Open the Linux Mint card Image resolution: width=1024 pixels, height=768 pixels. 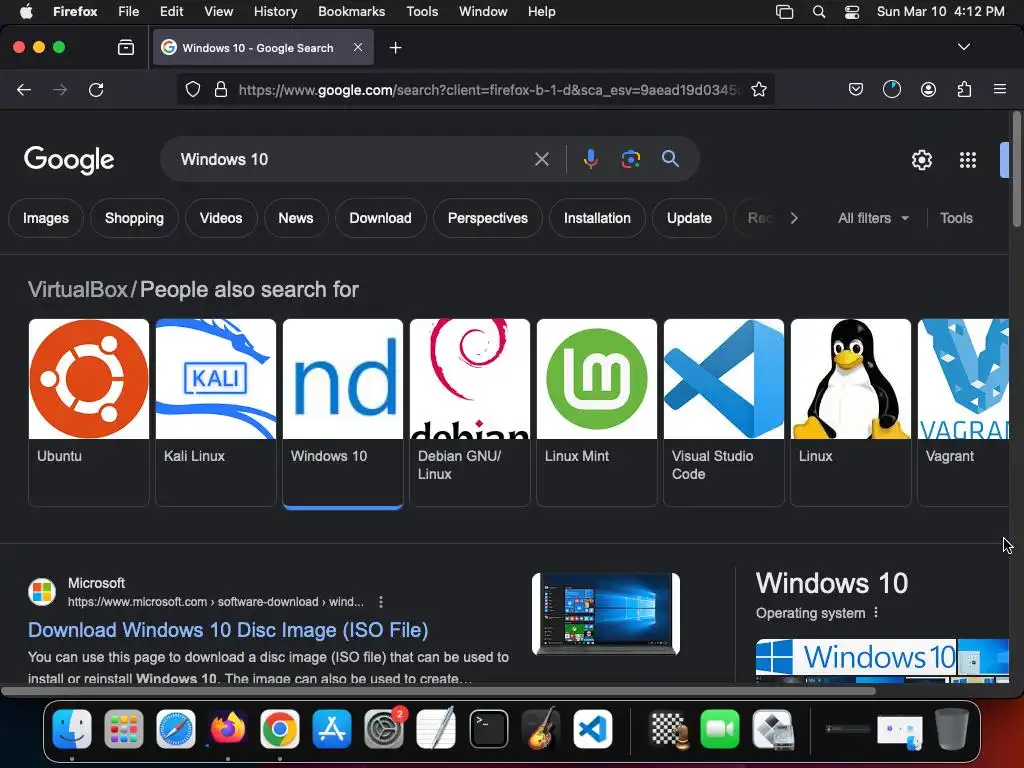click(x=596, y=413)
